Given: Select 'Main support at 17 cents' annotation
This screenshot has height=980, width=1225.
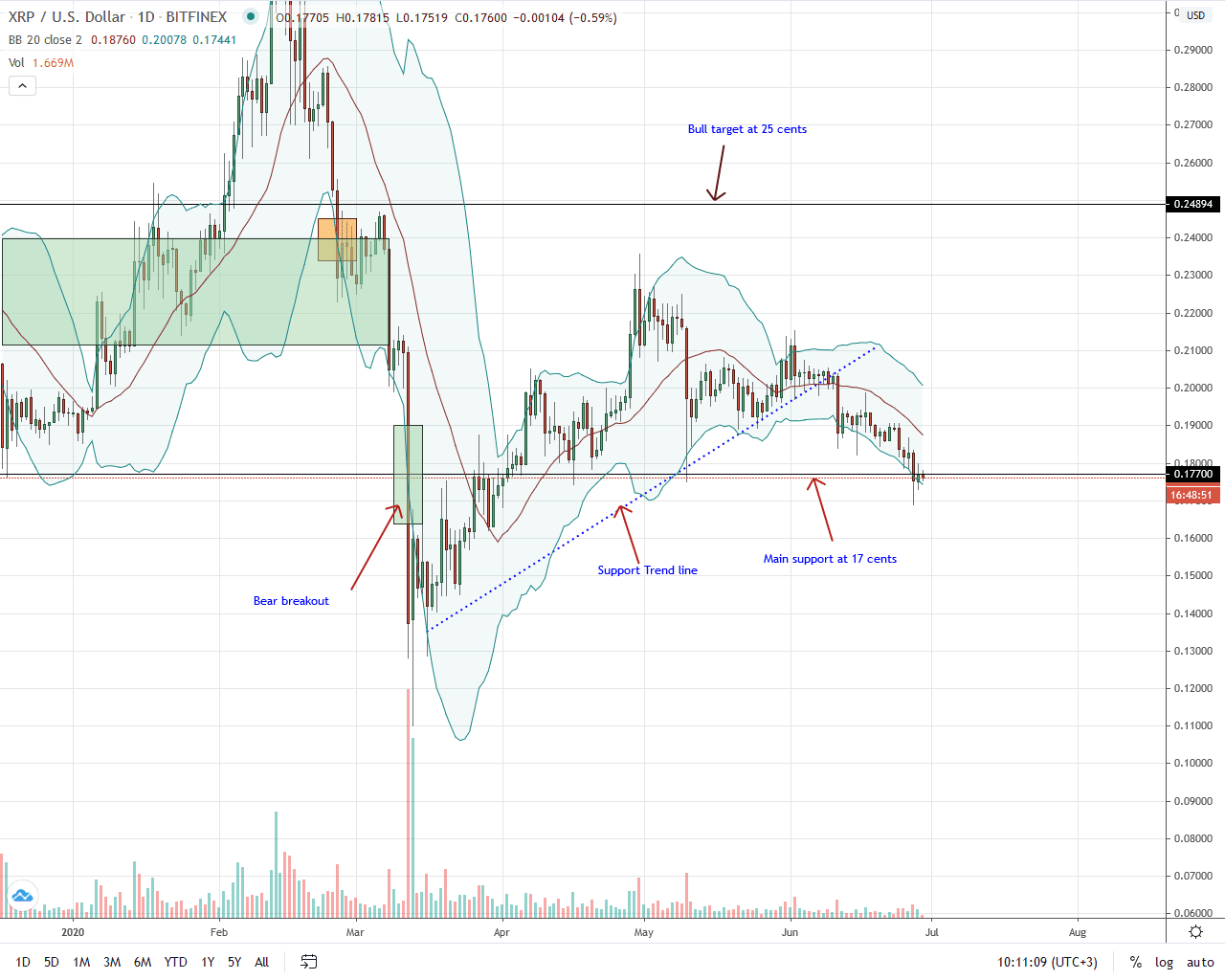Looking at the screenshot, I should (x=830, y=559).
